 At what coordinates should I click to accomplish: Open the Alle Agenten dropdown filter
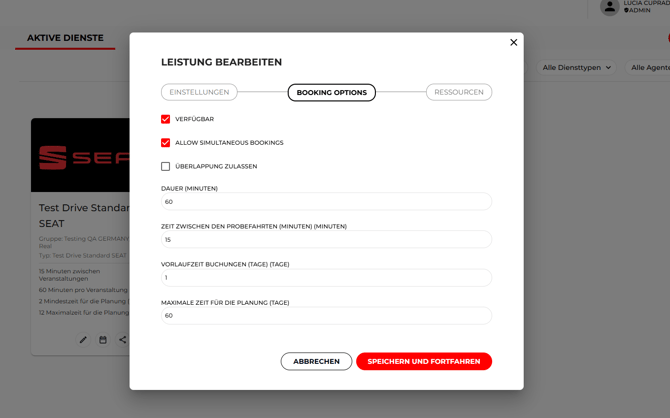coord(648,68)
